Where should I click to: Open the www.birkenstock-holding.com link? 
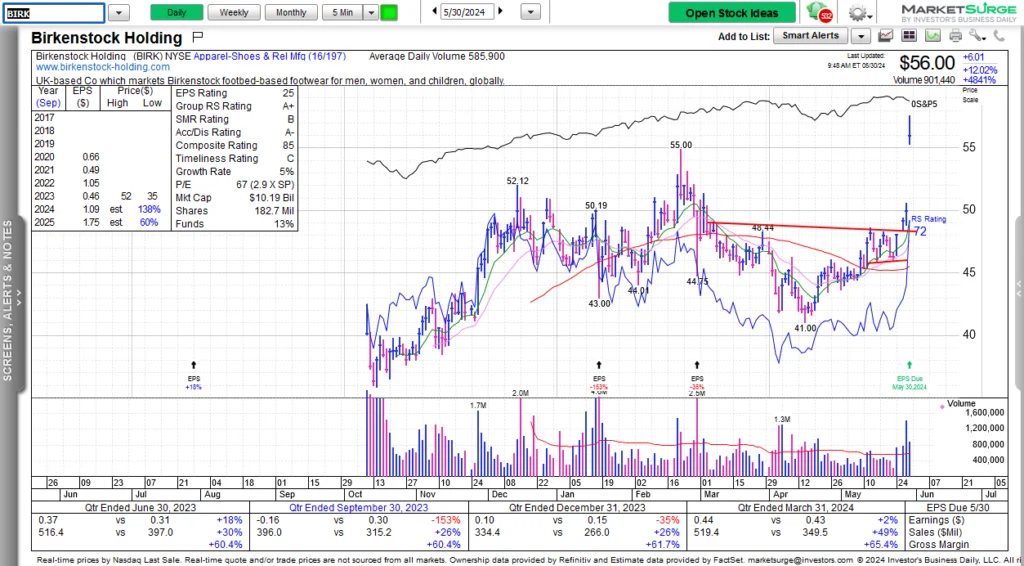[x=100, y=67]
